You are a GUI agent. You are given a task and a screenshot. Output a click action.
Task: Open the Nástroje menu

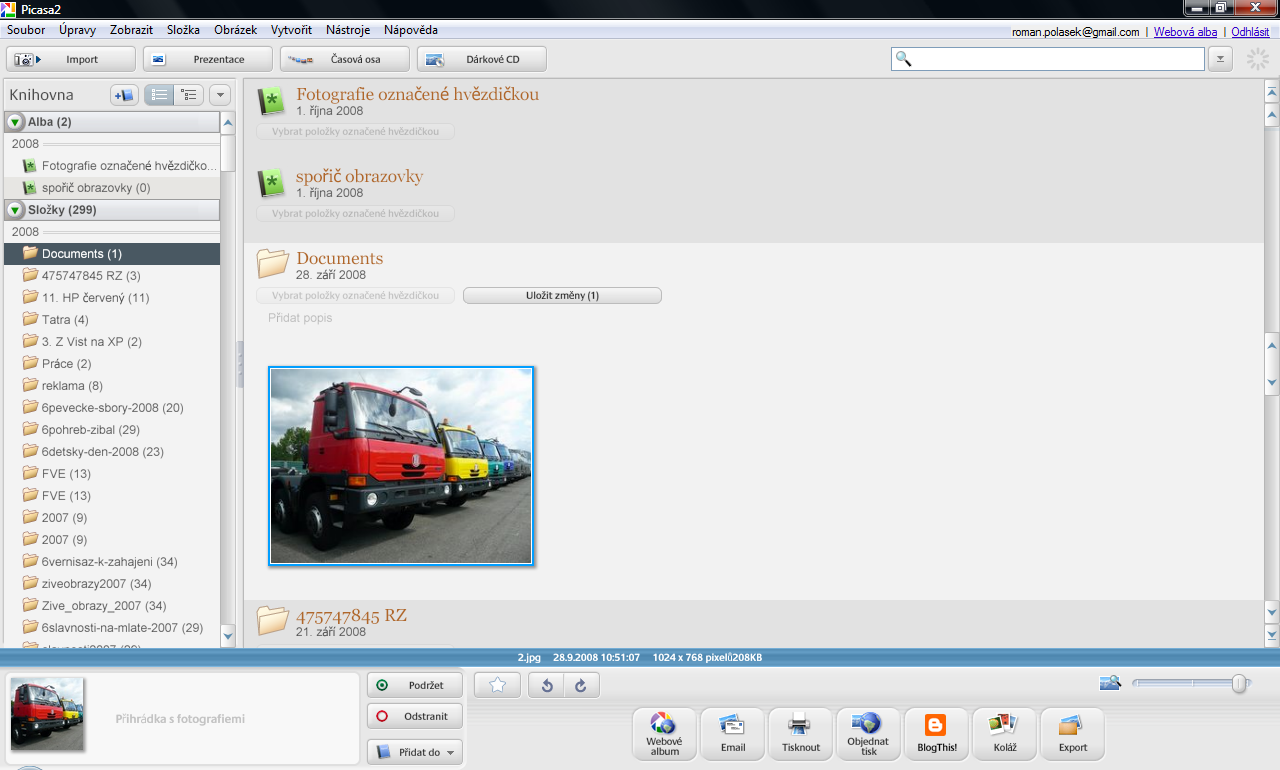point(347,30)
